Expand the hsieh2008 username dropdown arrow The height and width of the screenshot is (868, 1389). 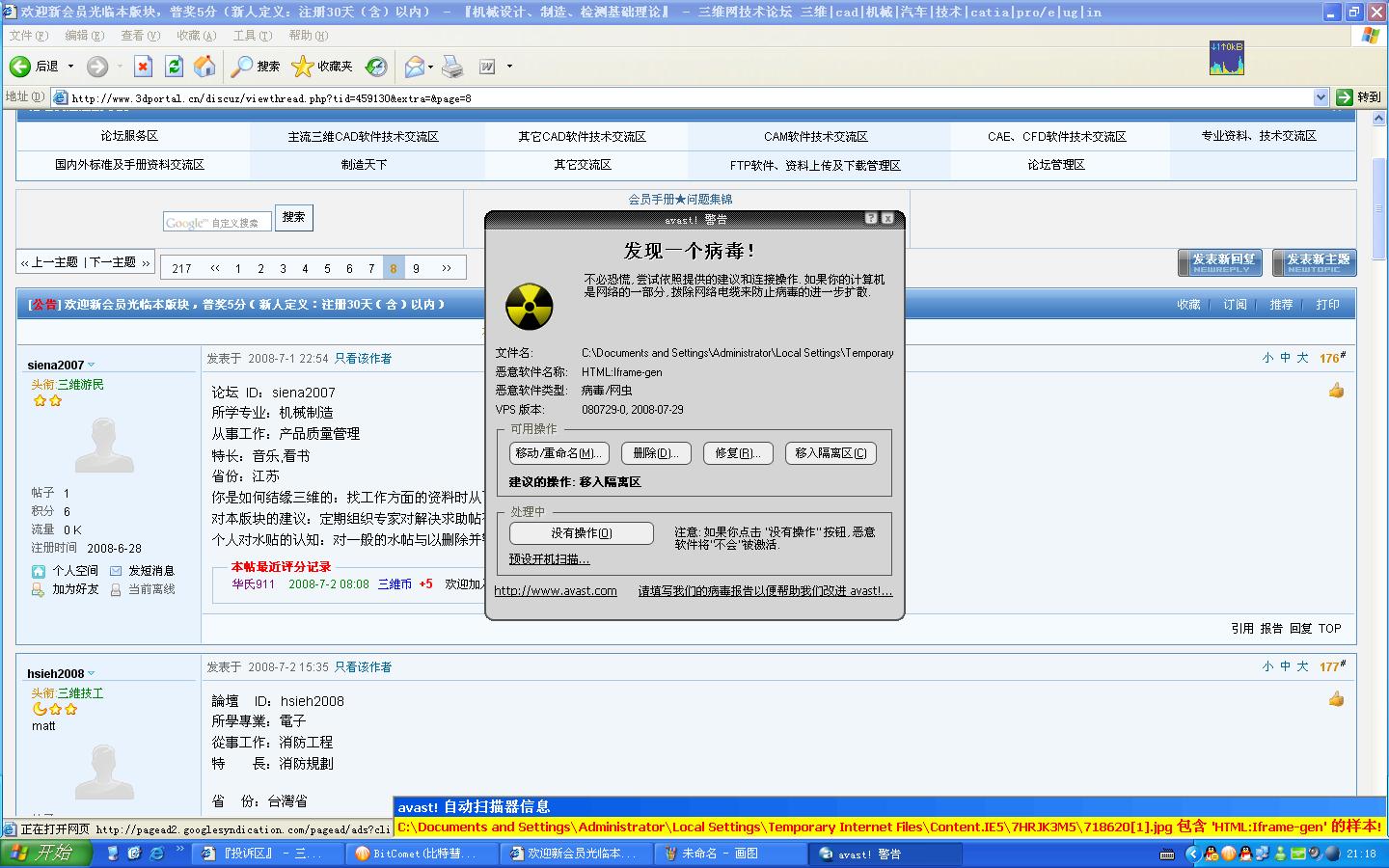point(92,673)
